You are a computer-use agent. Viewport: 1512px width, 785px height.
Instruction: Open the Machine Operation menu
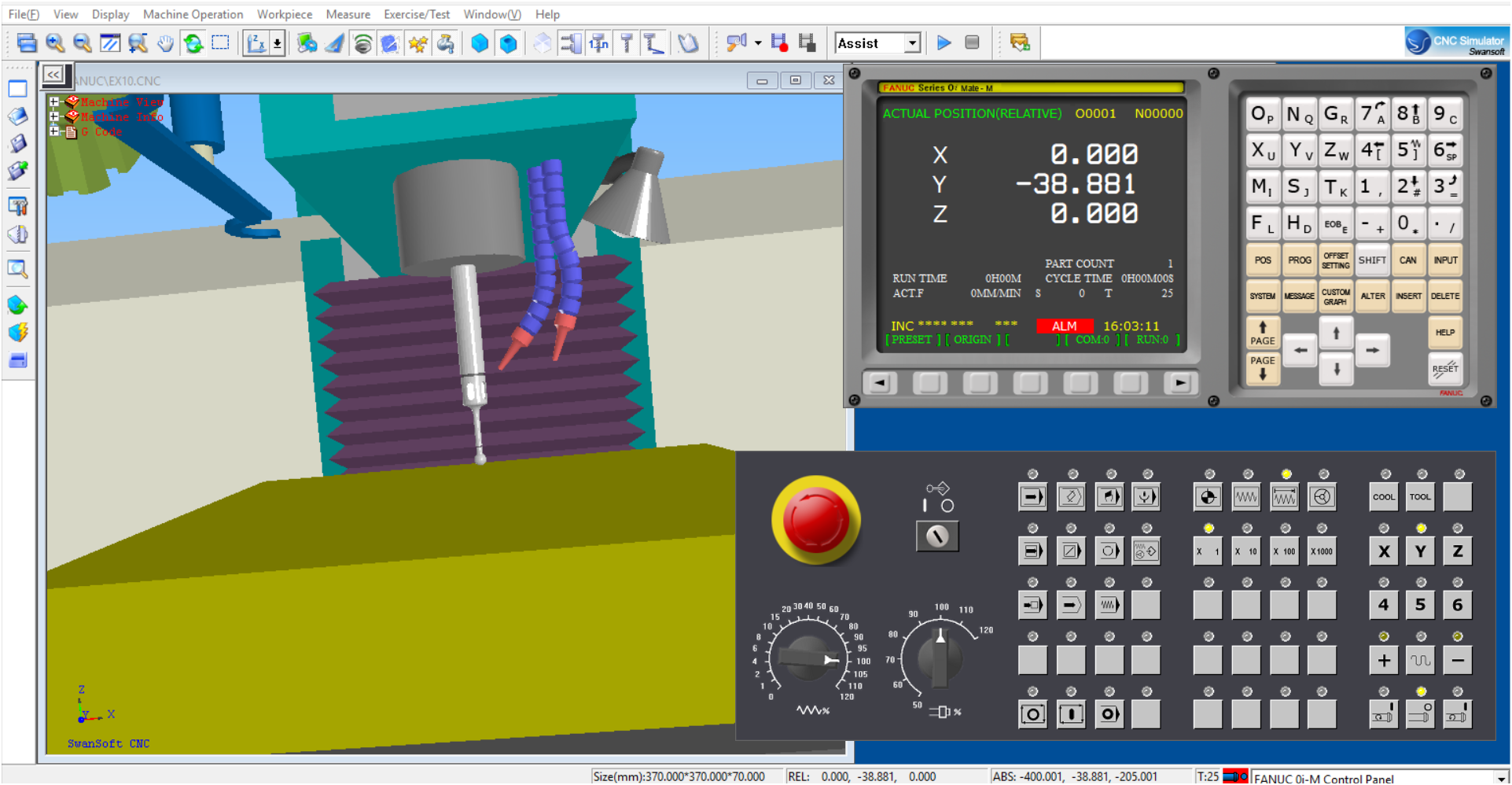pyautogui.click(x=193, y=14)
